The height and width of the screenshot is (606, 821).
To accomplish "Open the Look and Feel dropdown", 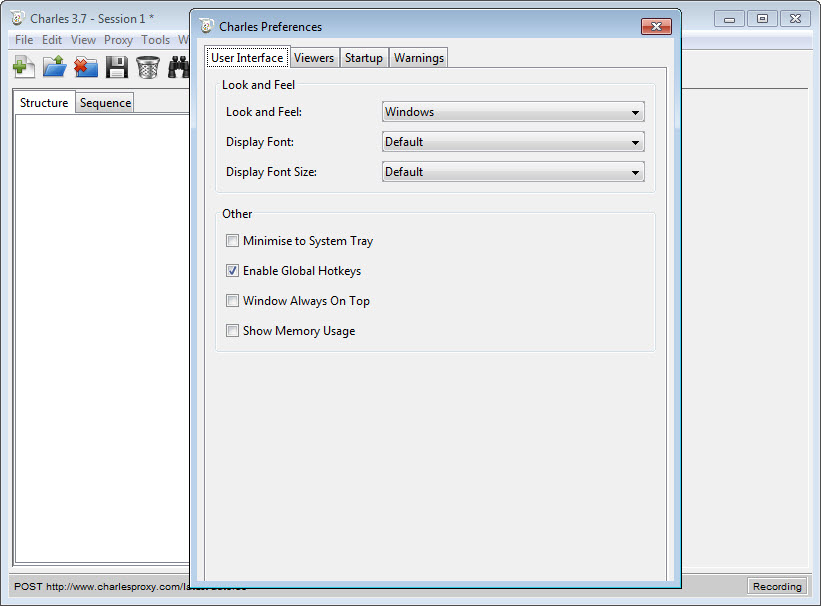I will pos(513,112).
